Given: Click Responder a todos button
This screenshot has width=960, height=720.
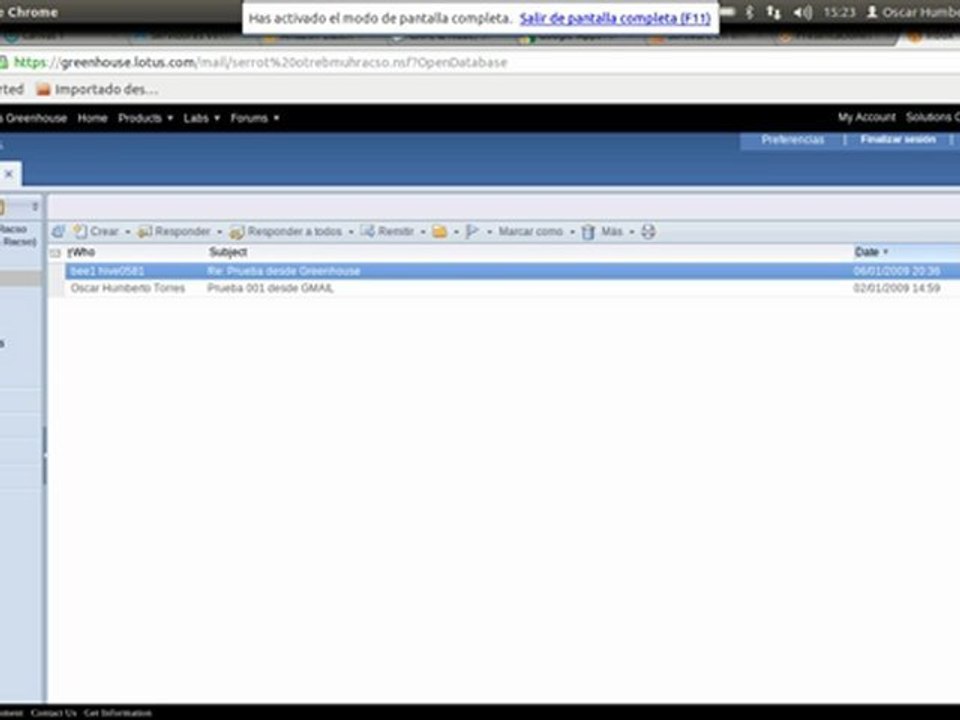Looking at the screenshot, I should 286,231.
